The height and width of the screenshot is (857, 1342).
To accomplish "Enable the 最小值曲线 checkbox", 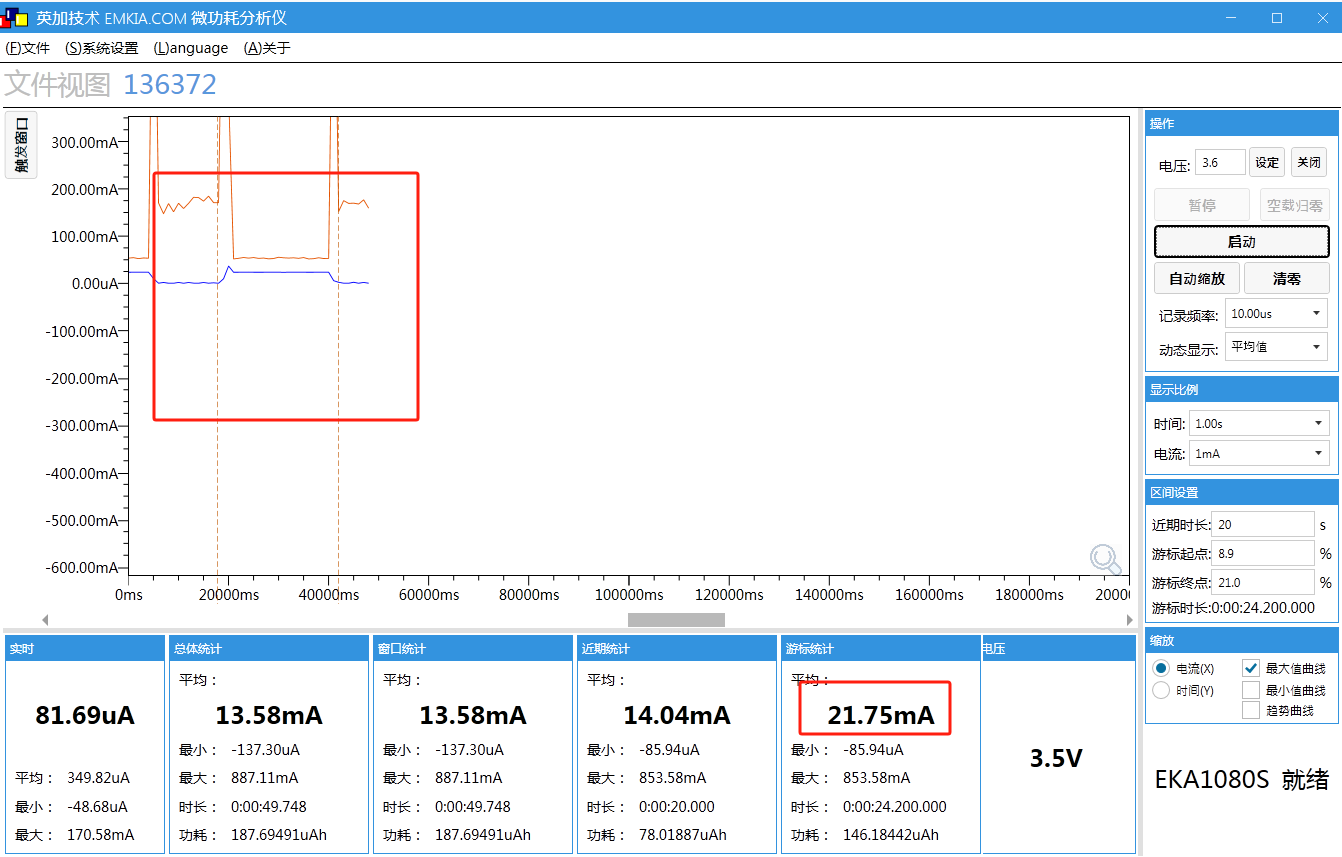I will click(1251, 690).
